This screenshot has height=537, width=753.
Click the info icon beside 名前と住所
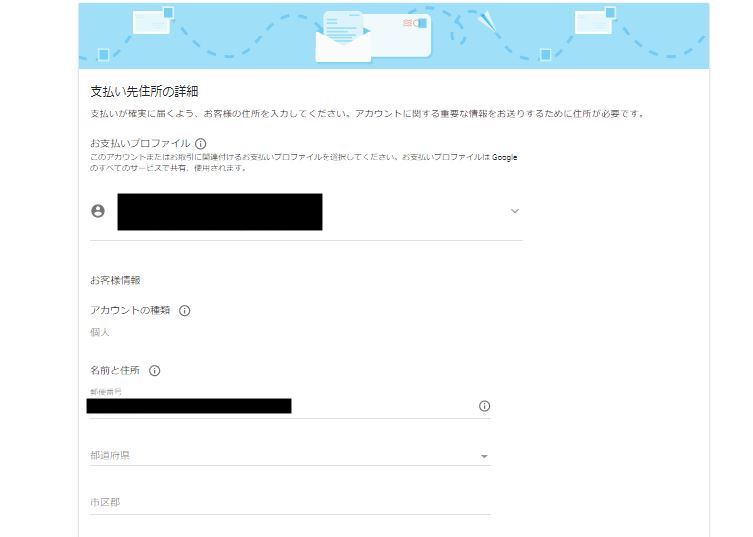pyautogui.click(x=154, y=371)
